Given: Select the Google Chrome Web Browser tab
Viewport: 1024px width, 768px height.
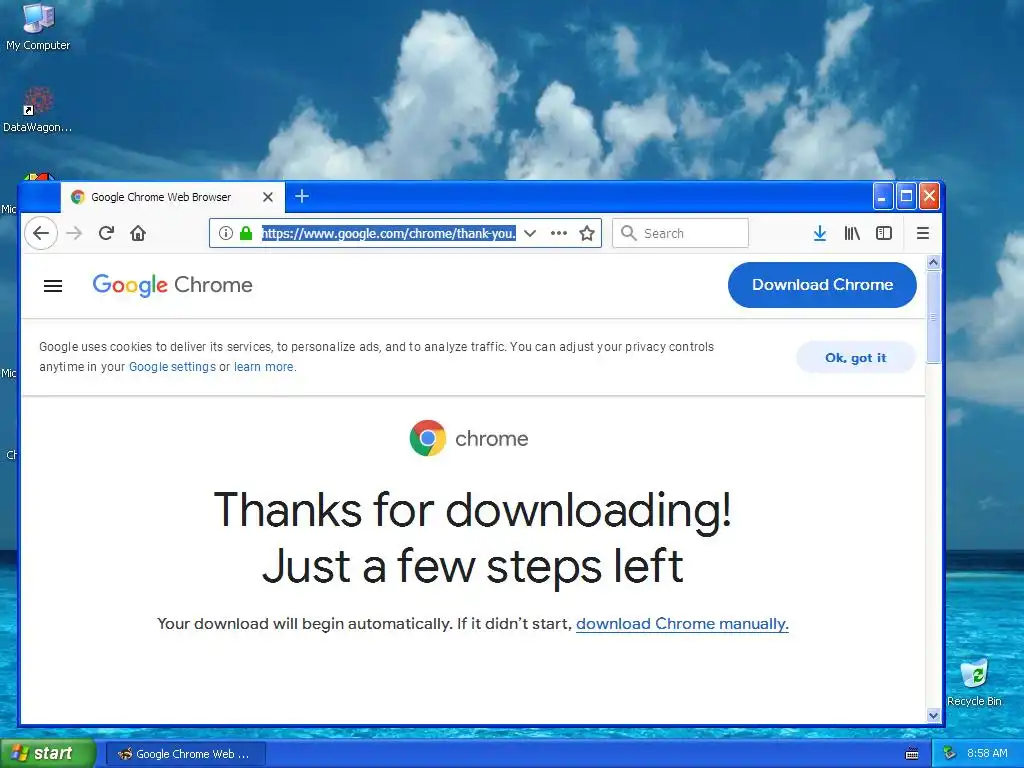Looking at the screenshot, I should (172, 197).
